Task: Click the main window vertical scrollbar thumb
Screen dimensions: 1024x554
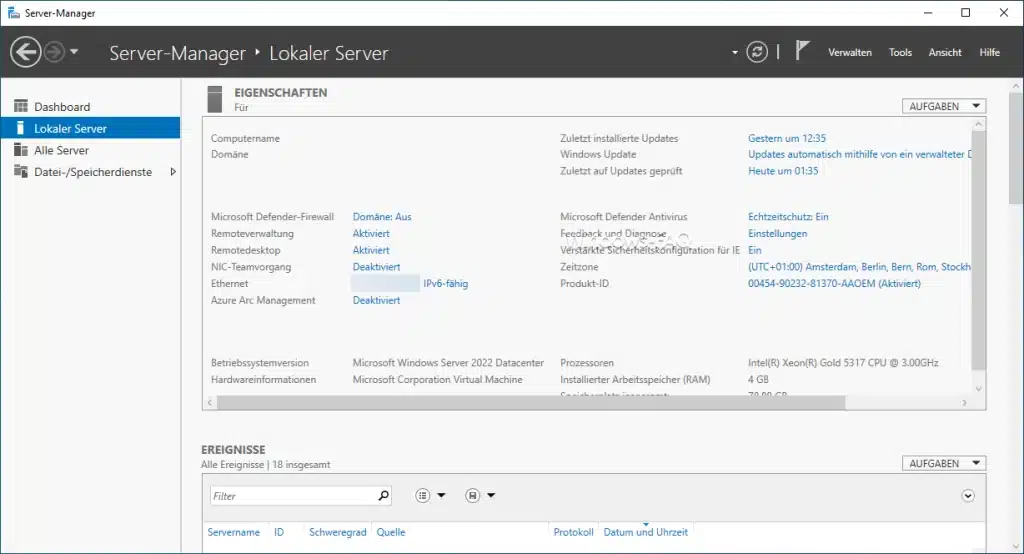Action: (1016, 148)
